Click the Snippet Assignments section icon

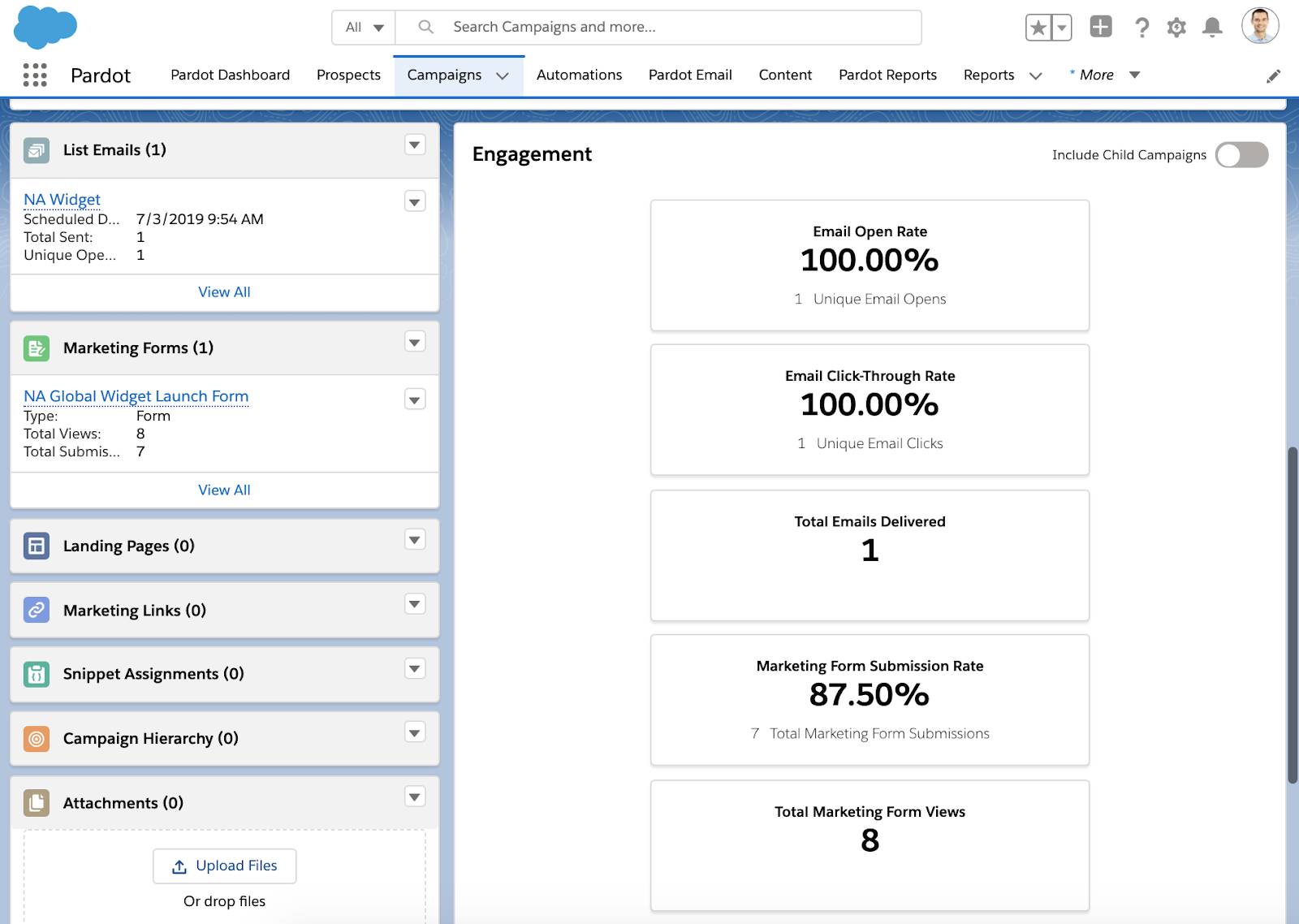37,674
